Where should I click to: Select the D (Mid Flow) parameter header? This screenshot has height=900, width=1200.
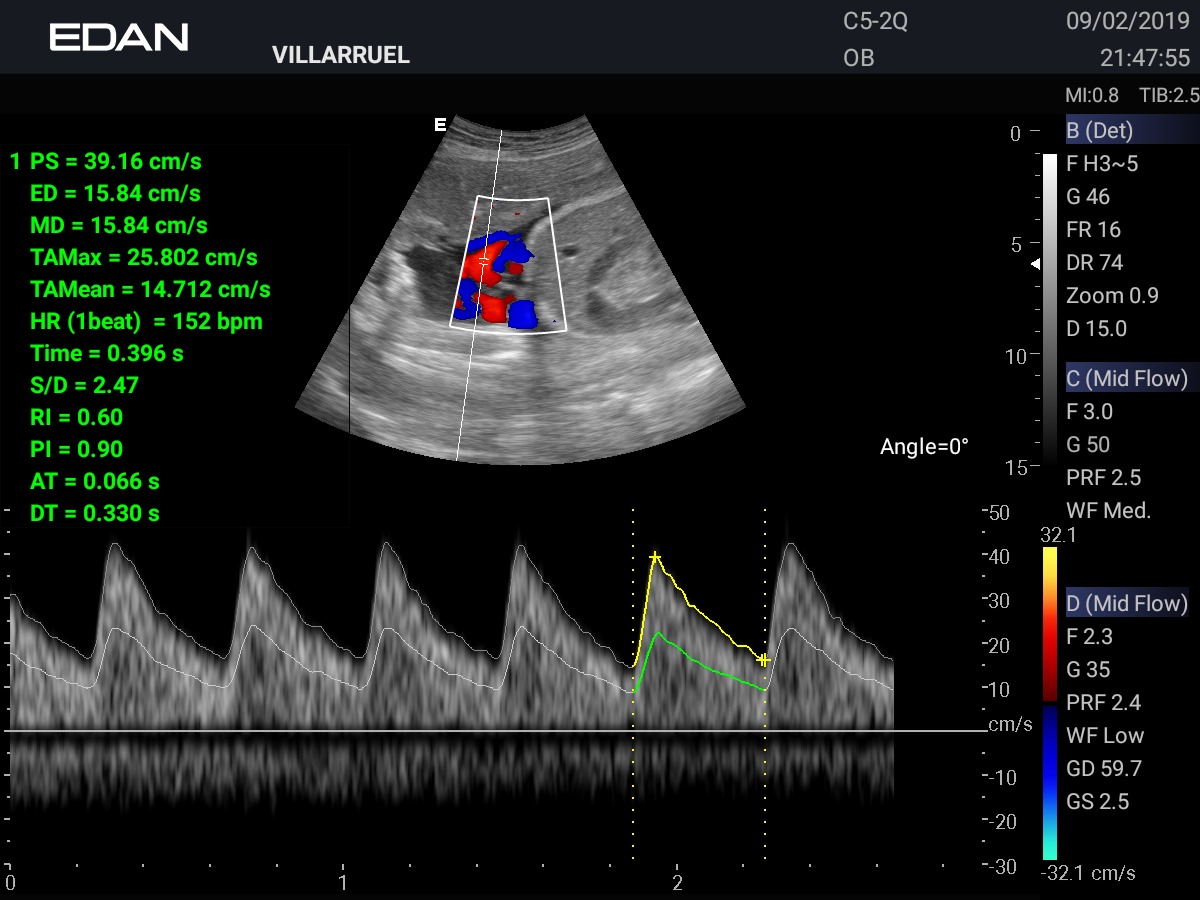click(1127, 603)
